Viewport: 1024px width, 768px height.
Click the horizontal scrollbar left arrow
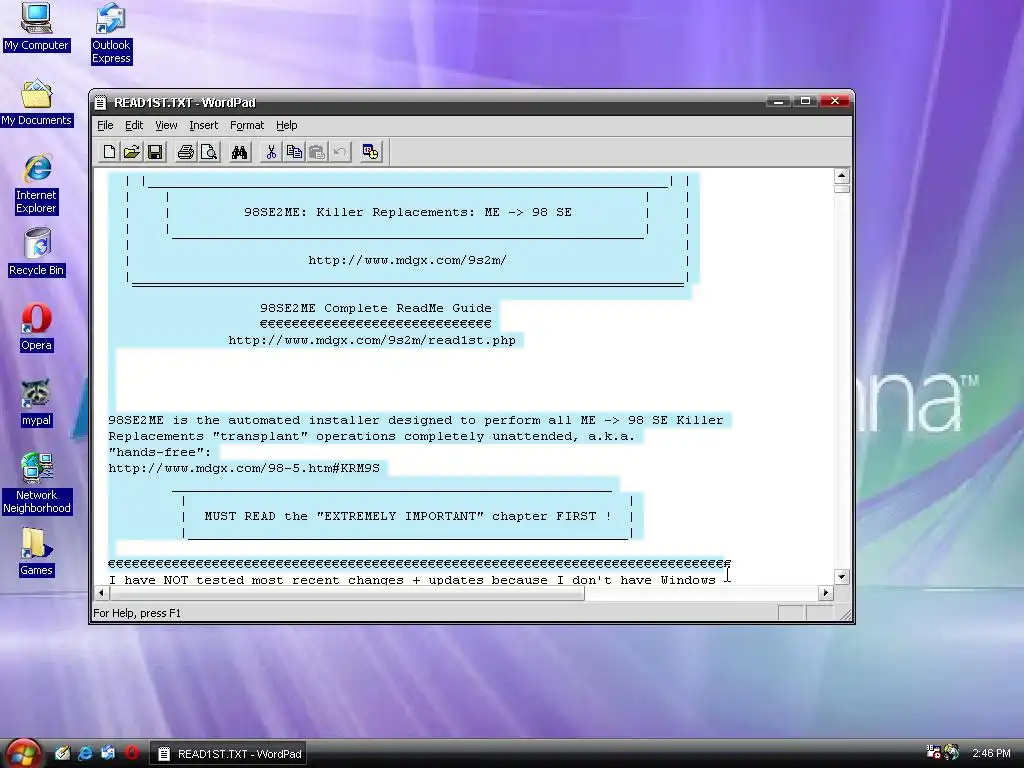tap(101, 593)
